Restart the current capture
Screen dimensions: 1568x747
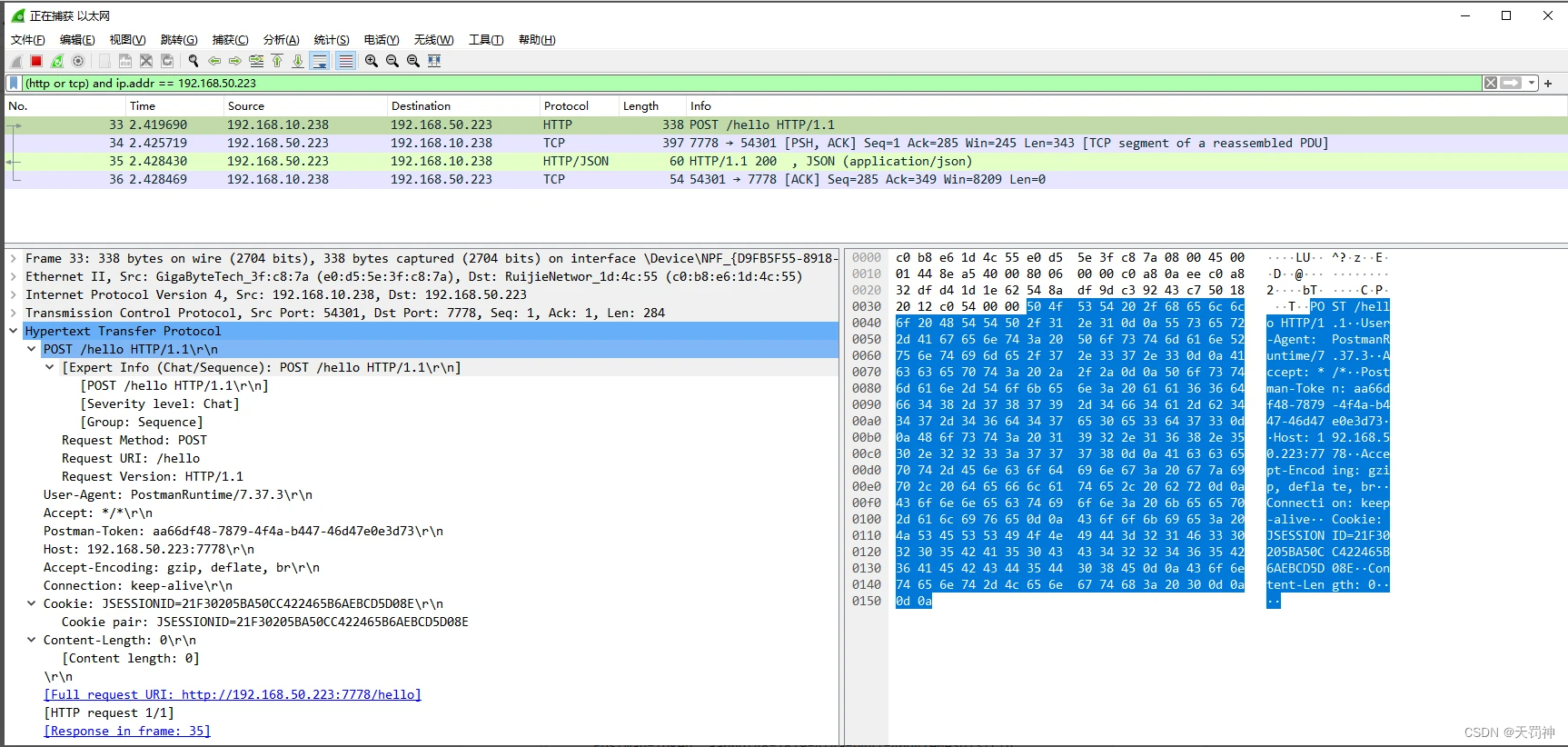(x=57, y=61)
